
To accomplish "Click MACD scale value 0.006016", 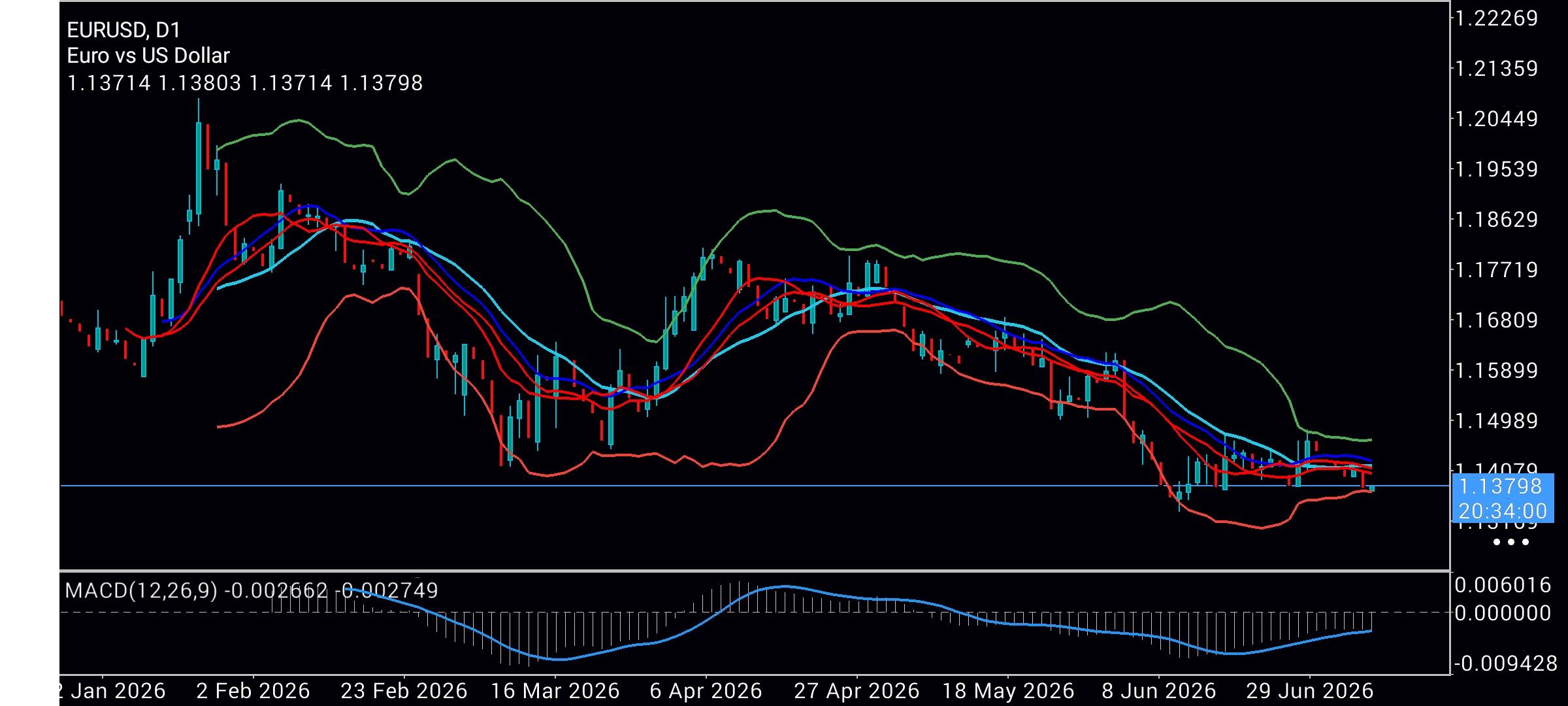I will (1503, 585).
